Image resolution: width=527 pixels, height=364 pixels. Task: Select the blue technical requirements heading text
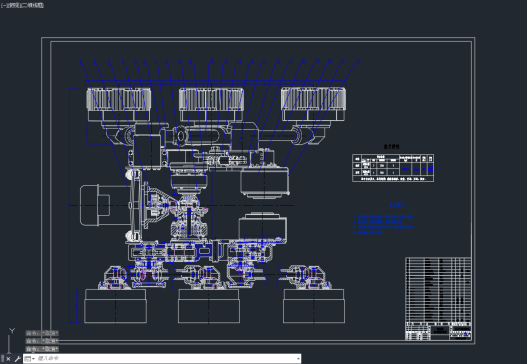pyautogui.click(x=397, y=205)
